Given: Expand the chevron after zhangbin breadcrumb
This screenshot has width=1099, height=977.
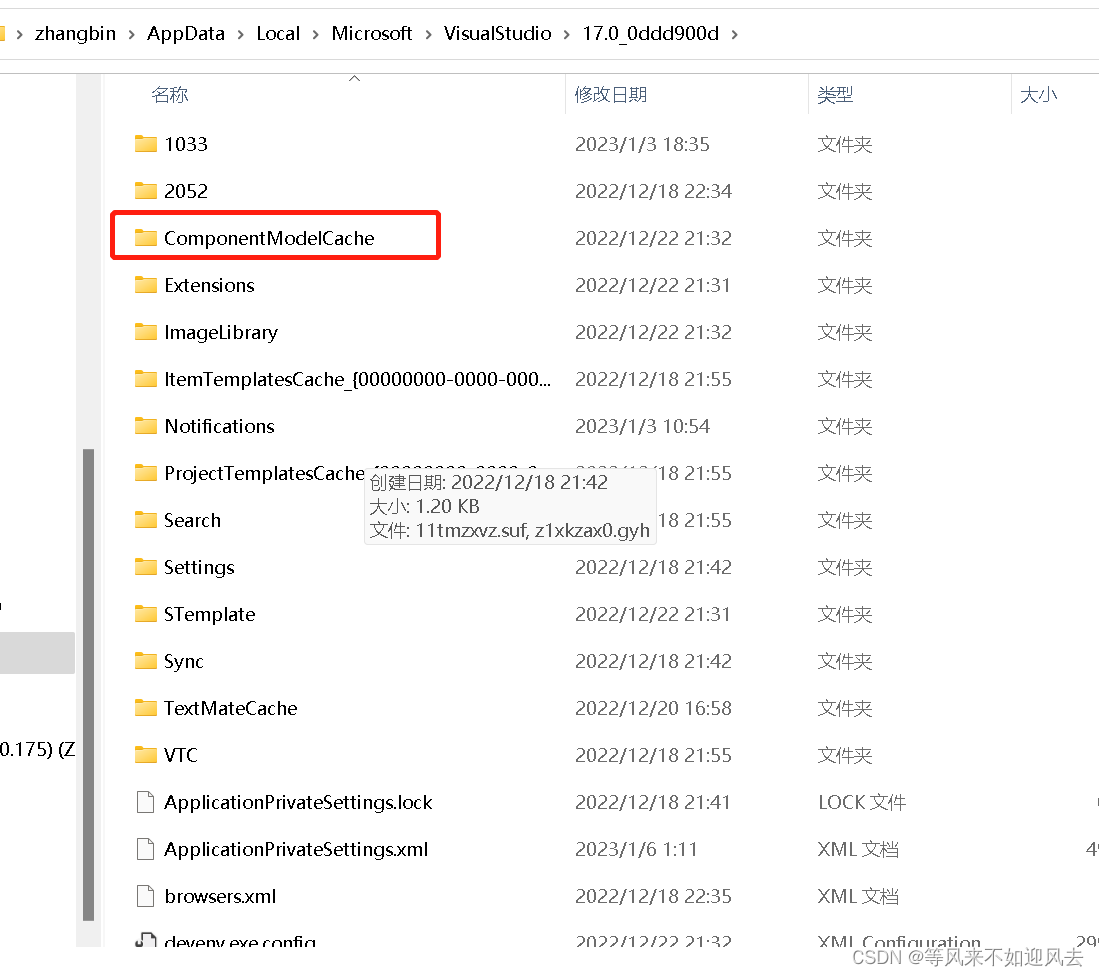Looking at the screenshot, I should click(x=131, y=34).
